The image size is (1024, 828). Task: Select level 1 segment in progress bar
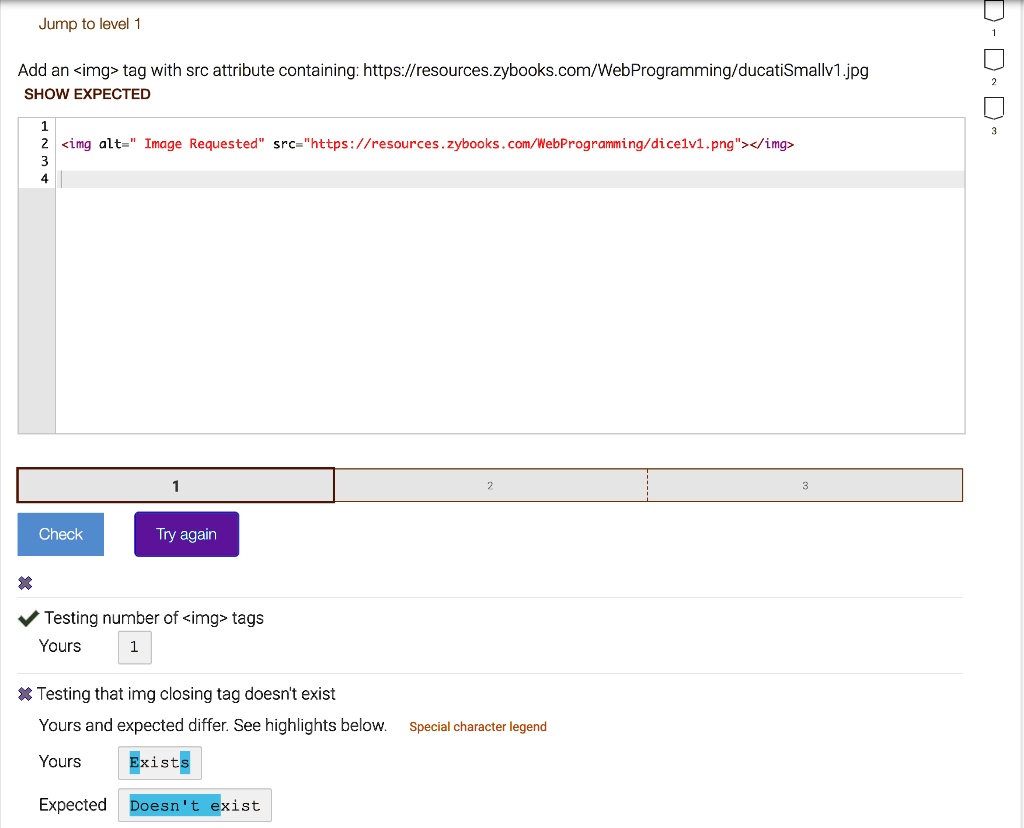176,486
